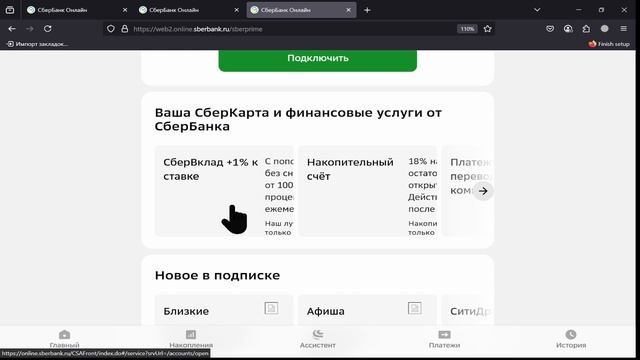The image size is (640, 360).
Task: Click the browser back arrow
Action: [12, 29]
